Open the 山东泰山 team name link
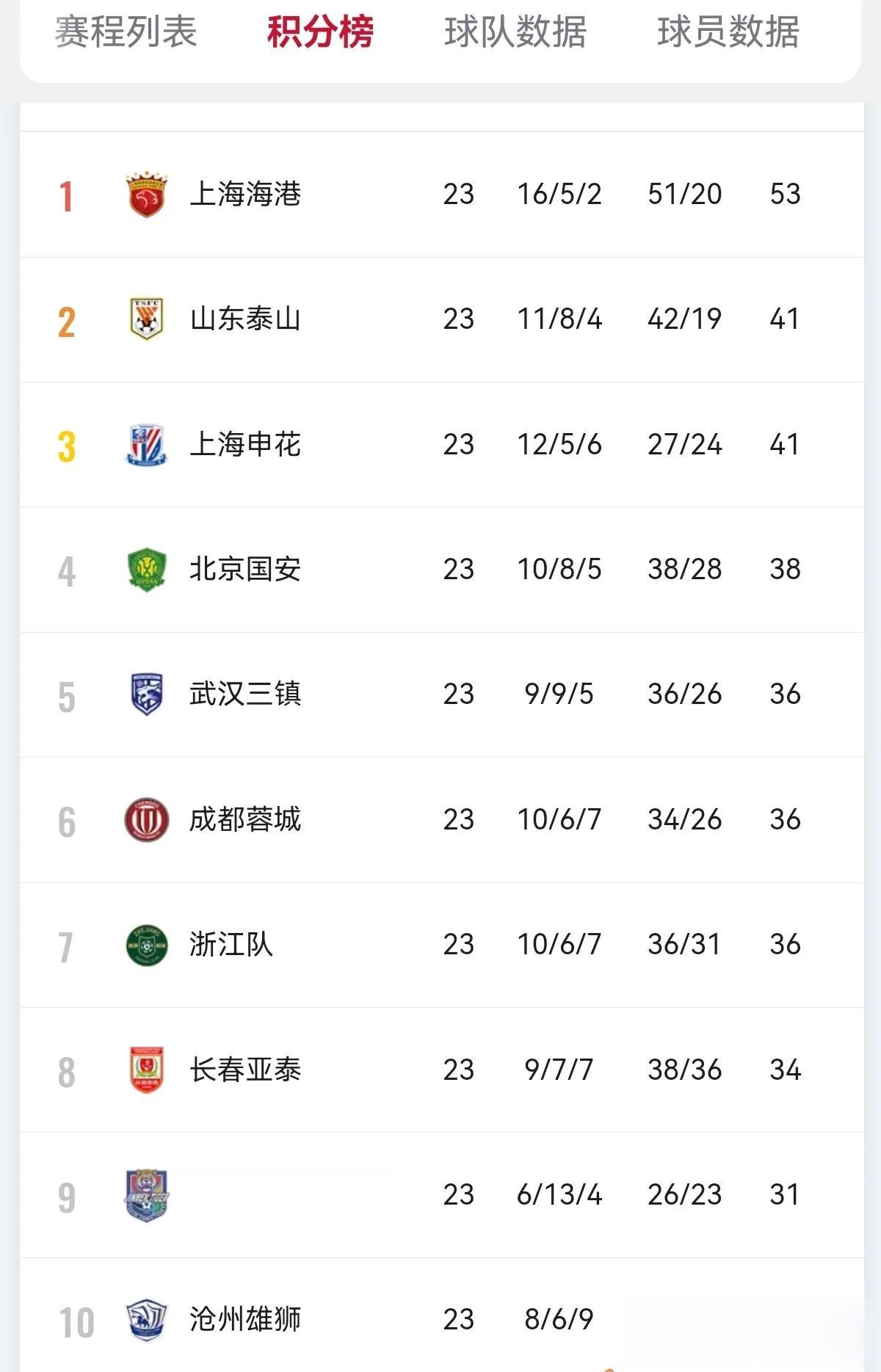The image size is (881, 1372). [245, 319]
